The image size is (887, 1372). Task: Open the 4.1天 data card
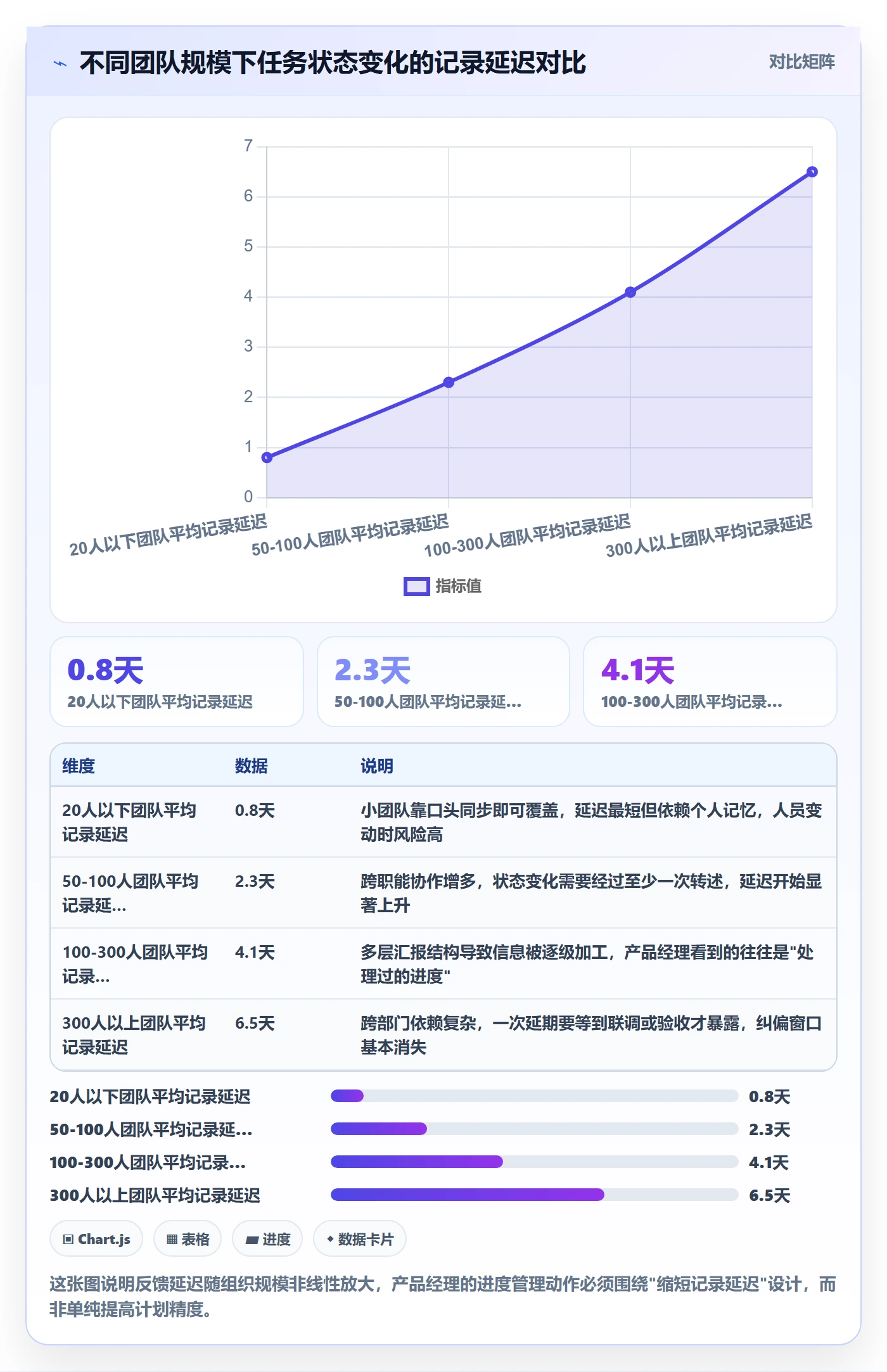click(710, 682)
